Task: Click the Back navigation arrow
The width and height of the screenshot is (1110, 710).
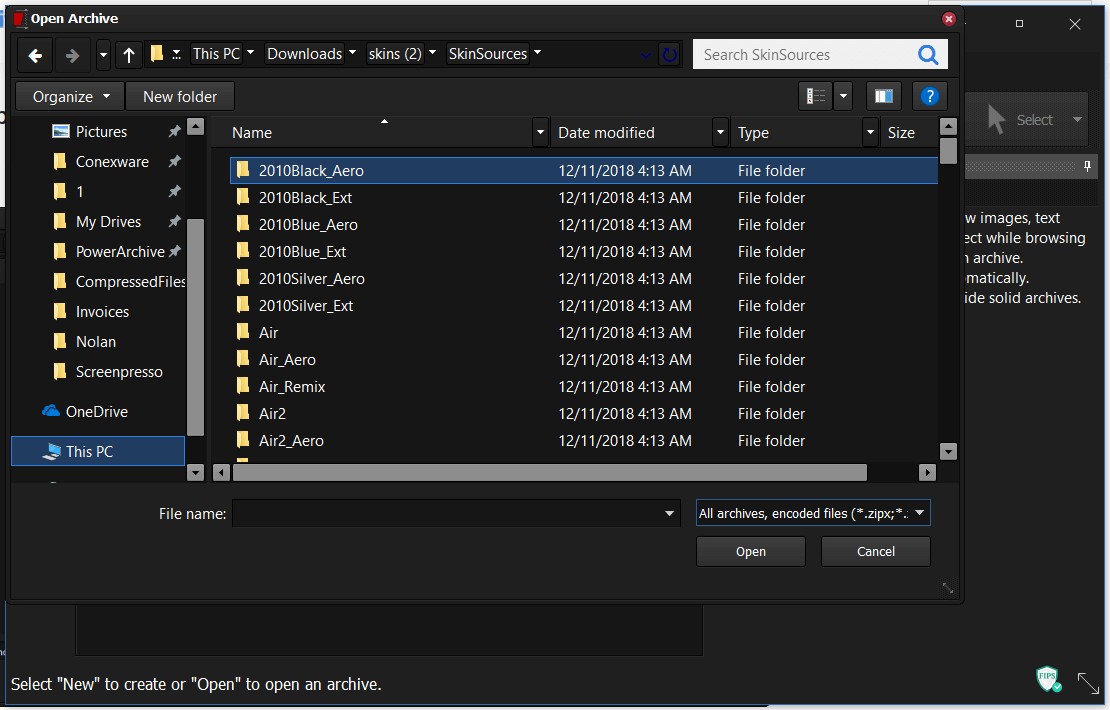Action: (x=35, y=56)
